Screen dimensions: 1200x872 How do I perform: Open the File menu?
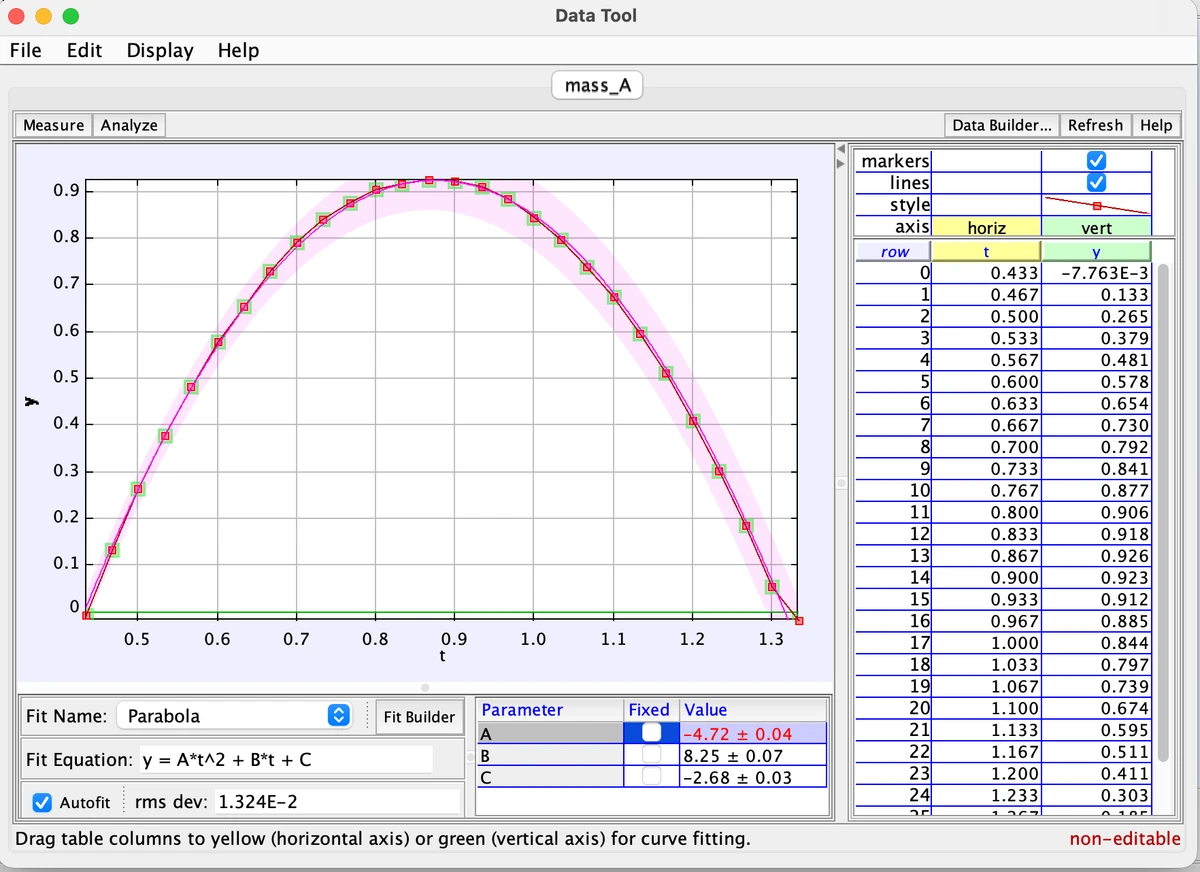25,50
